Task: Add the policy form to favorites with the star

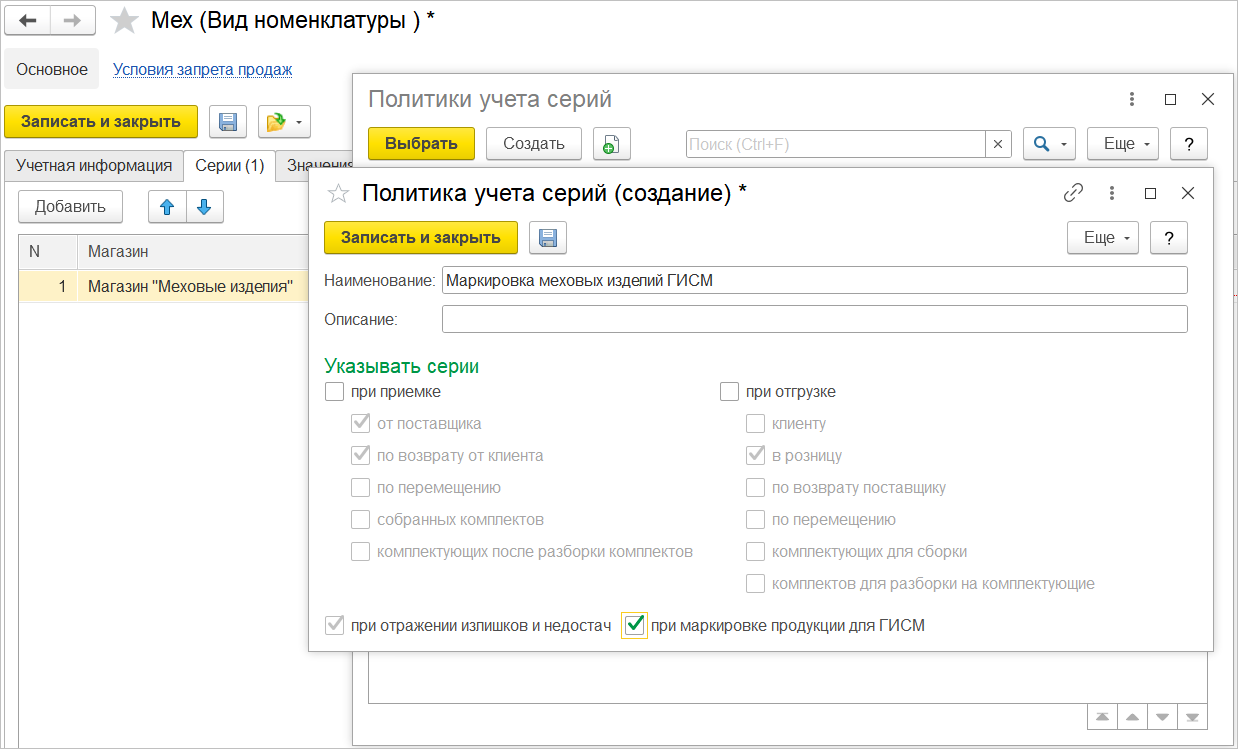Action: [339, 193]
